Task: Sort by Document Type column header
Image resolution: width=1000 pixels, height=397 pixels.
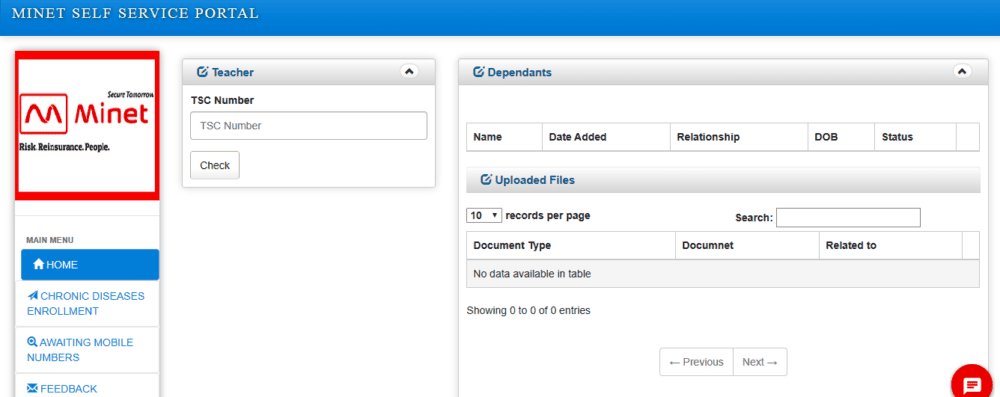Action: (571, 246)
